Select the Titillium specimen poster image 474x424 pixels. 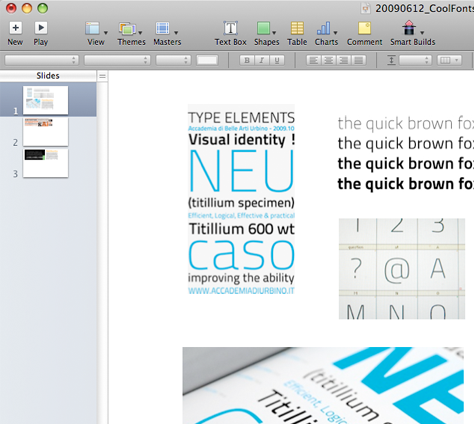[x=241, y=200]
